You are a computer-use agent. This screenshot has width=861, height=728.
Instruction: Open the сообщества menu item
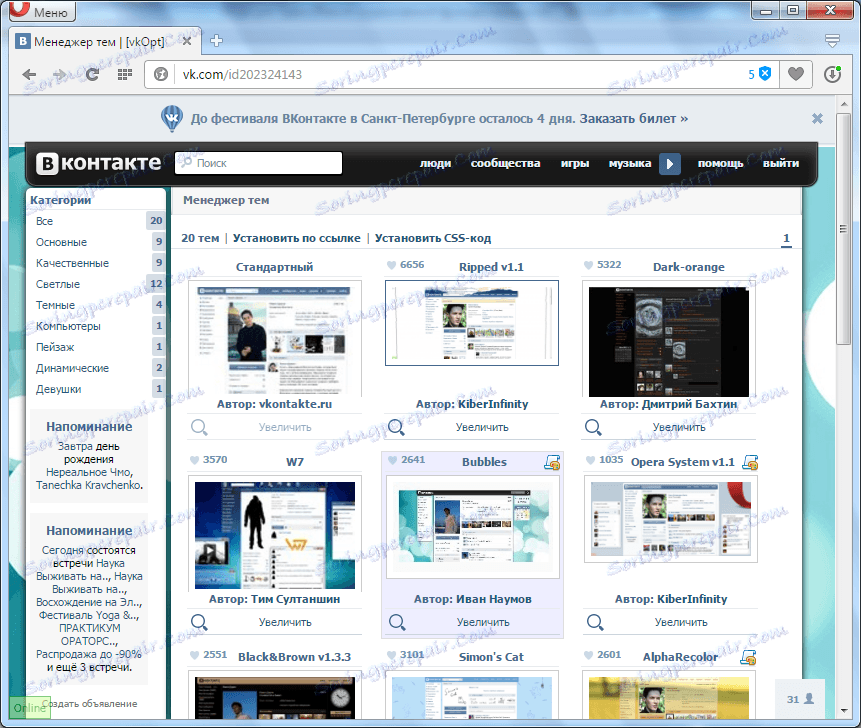click(505, 163)
